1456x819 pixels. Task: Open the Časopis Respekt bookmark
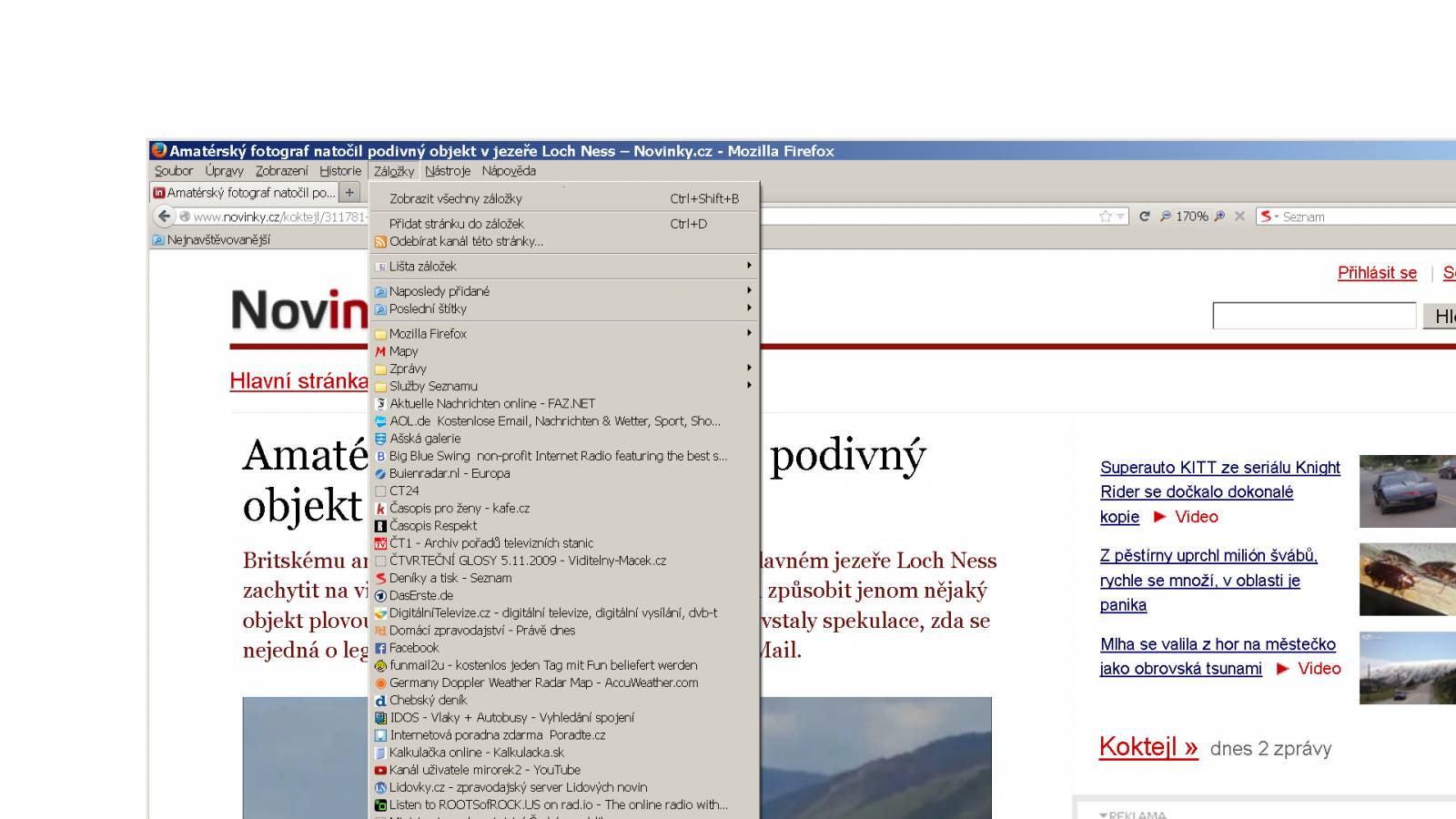pyautogui.click(x=564, y=525)
